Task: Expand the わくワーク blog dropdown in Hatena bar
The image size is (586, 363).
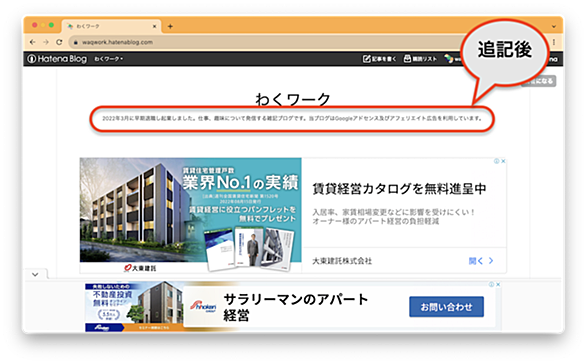Action: 108,59
